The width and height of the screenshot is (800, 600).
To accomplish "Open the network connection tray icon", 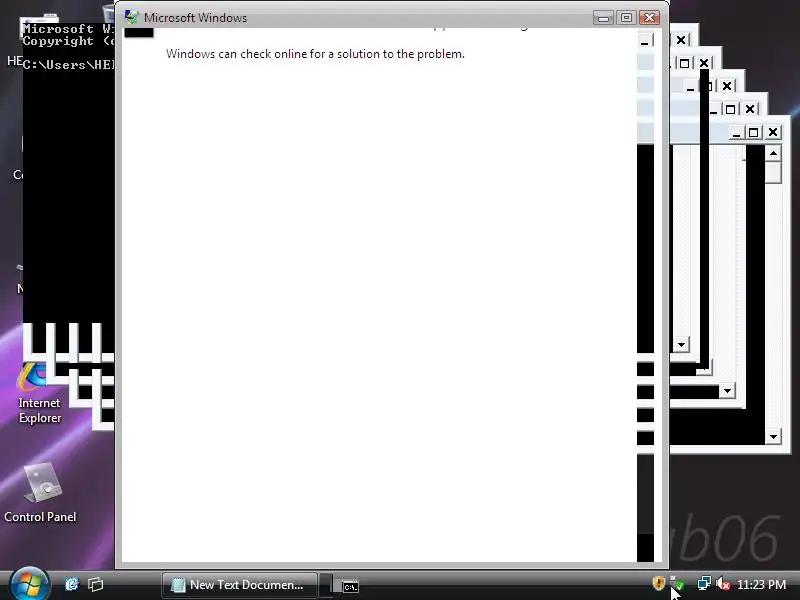I will coord(704,583).
